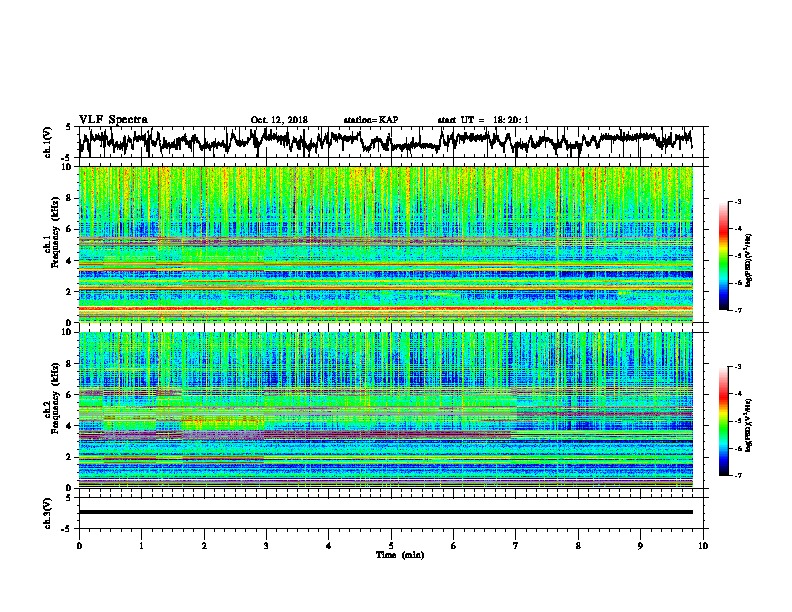Click time axis tick label "1"
Screen dimensions: 792x612
pos(141,546)
